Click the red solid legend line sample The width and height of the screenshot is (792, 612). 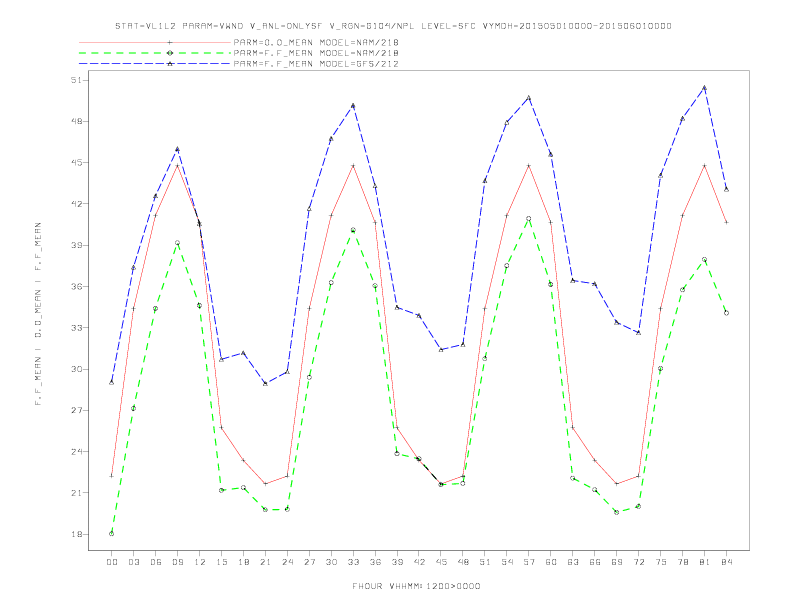click(155, 42)
